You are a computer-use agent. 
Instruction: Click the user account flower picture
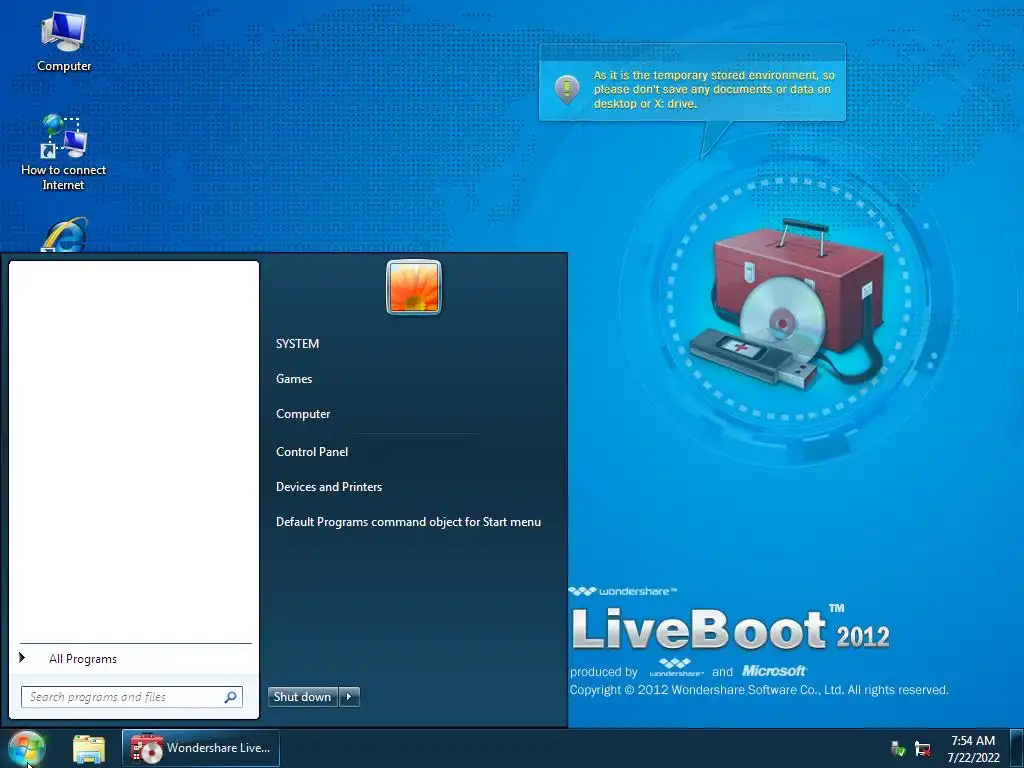pyautogui.click(x=414, y=287)
